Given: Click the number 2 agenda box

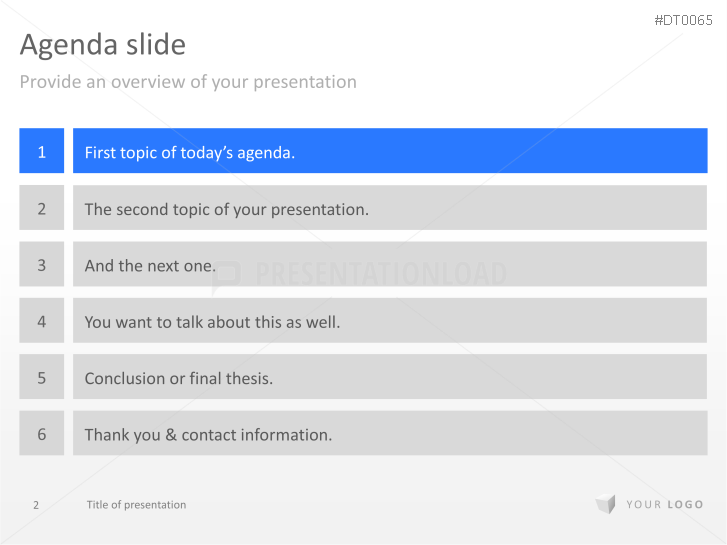Looking at the screenshot, I should 41,209.
